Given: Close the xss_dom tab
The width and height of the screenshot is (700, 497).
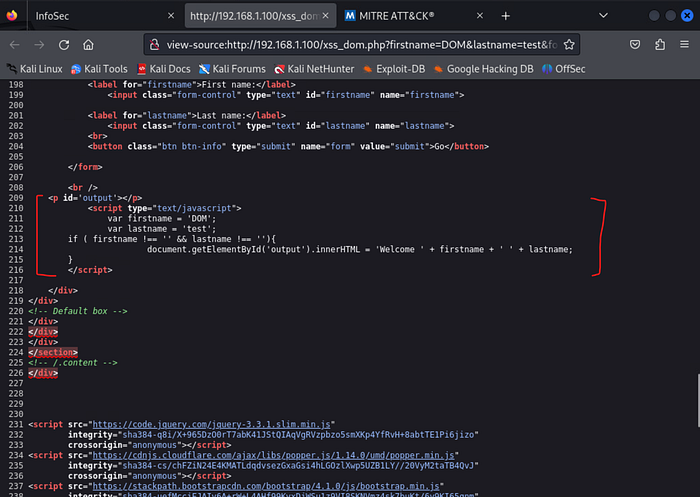Looking at the screenshot, I should (325, 16).
